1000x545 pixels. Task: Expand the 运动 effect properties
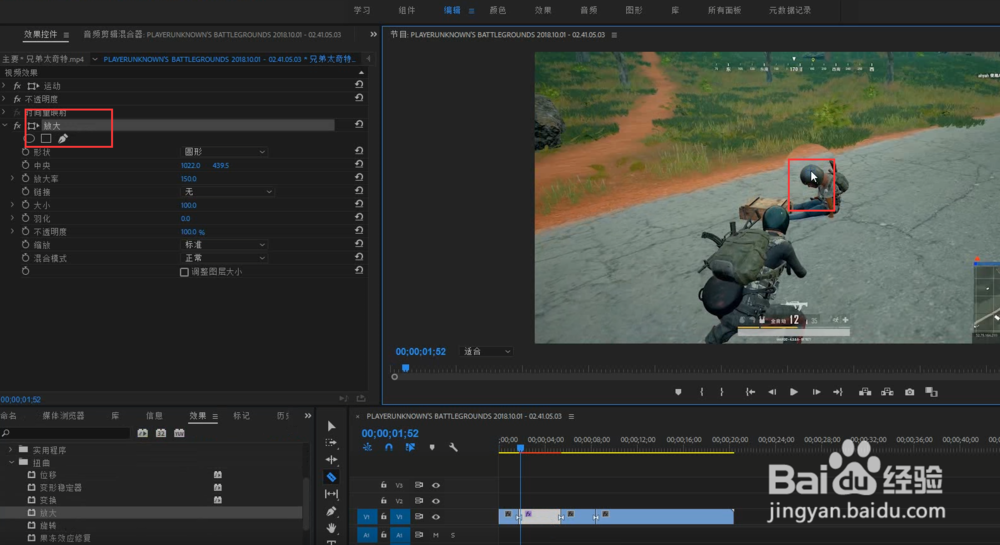tap(4, 85)
